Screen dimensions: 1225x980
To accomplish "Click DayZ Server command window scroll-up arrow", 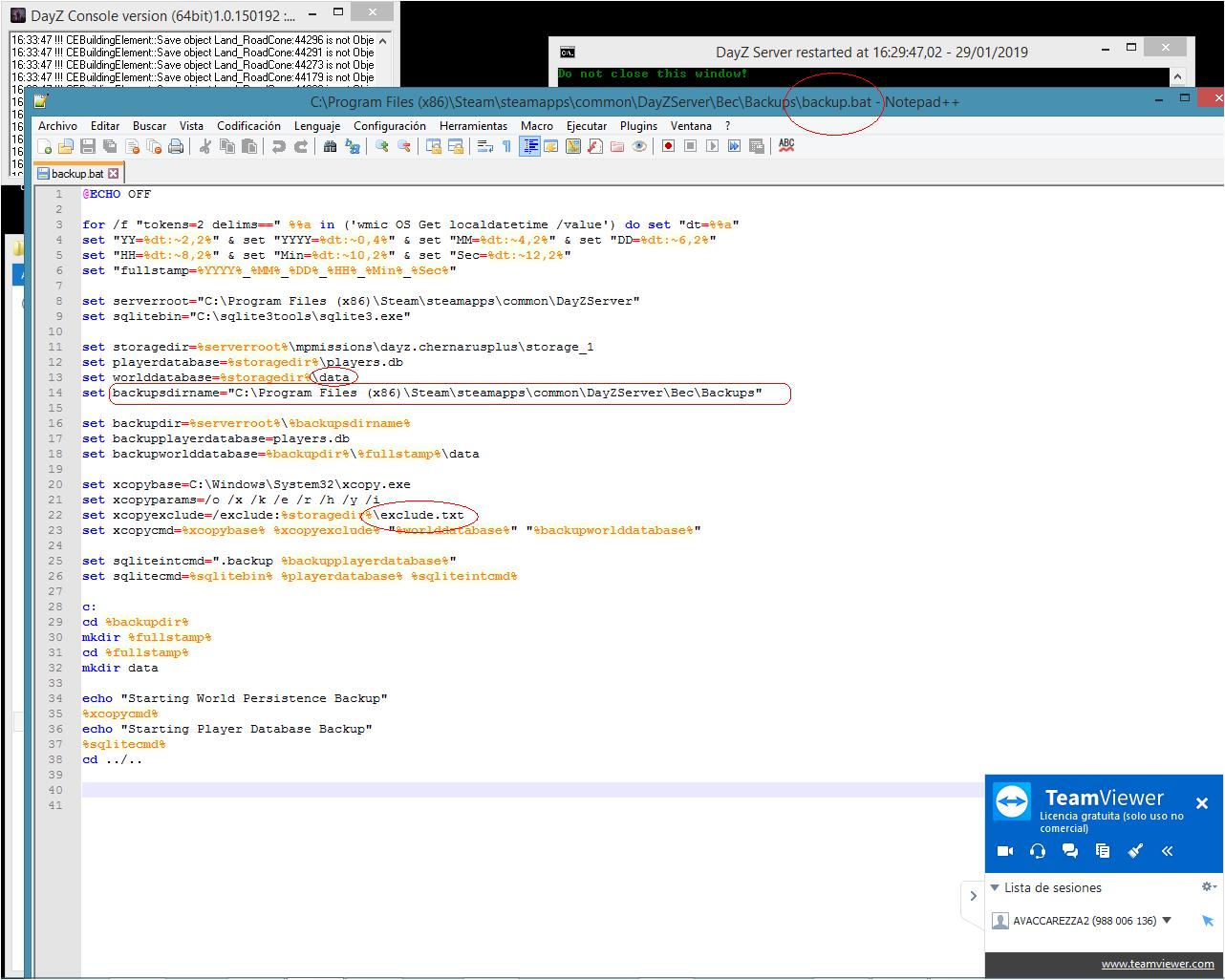I will pos(1177,76).
